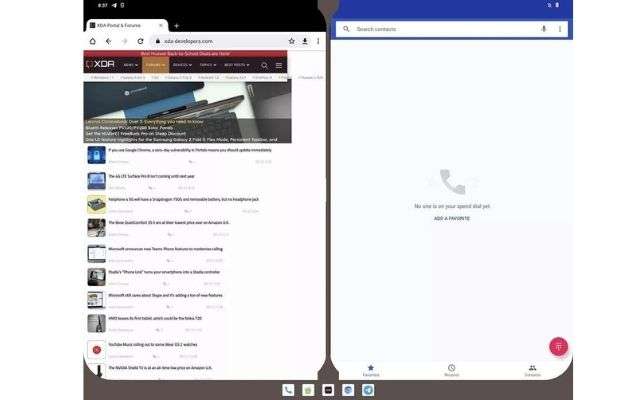This screenshot has height=400, width=640.
Task: Click the browser download icon
Action: click(x=305, y=41)
